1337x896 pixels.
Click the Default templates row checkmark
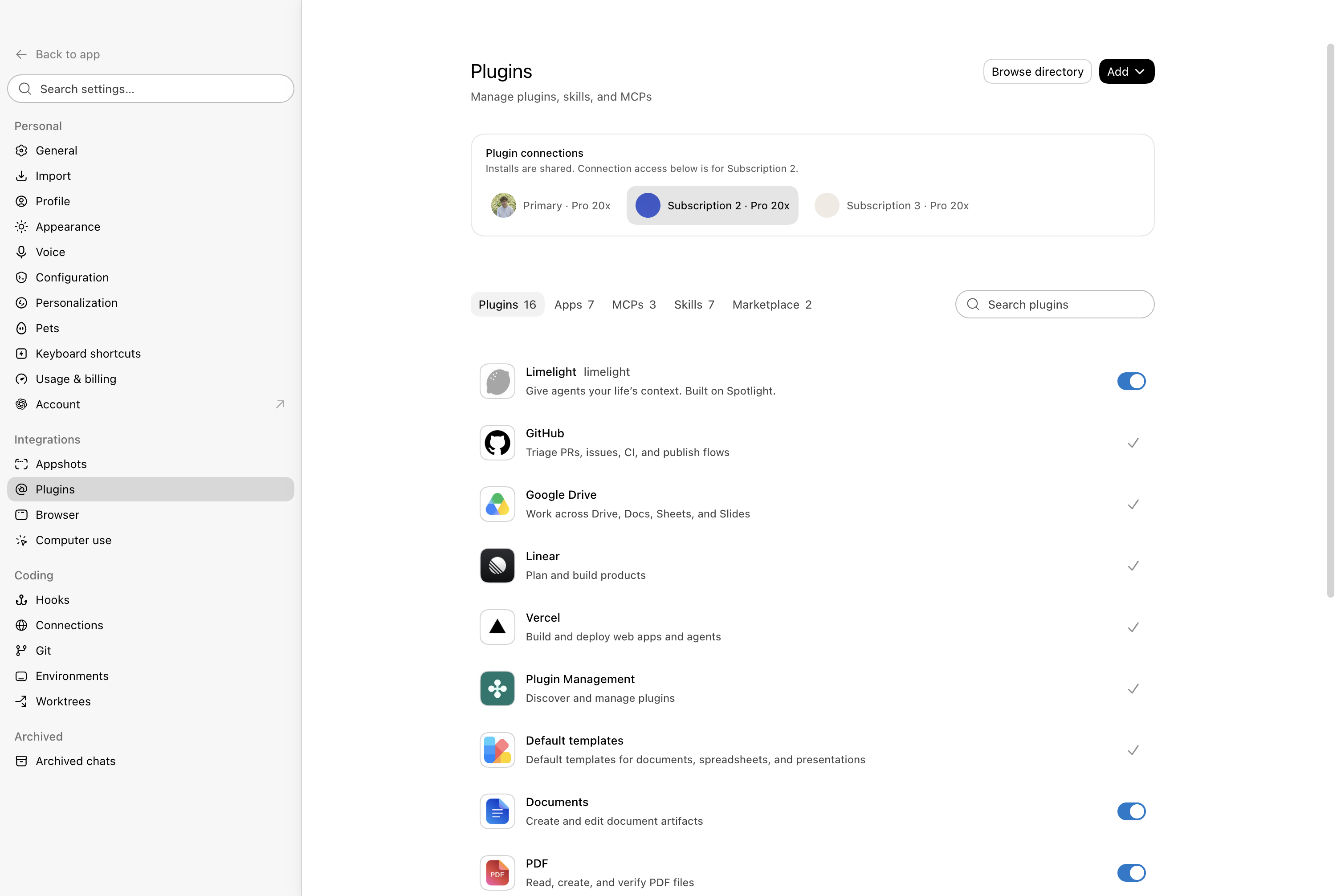[x=1133, y=750]
